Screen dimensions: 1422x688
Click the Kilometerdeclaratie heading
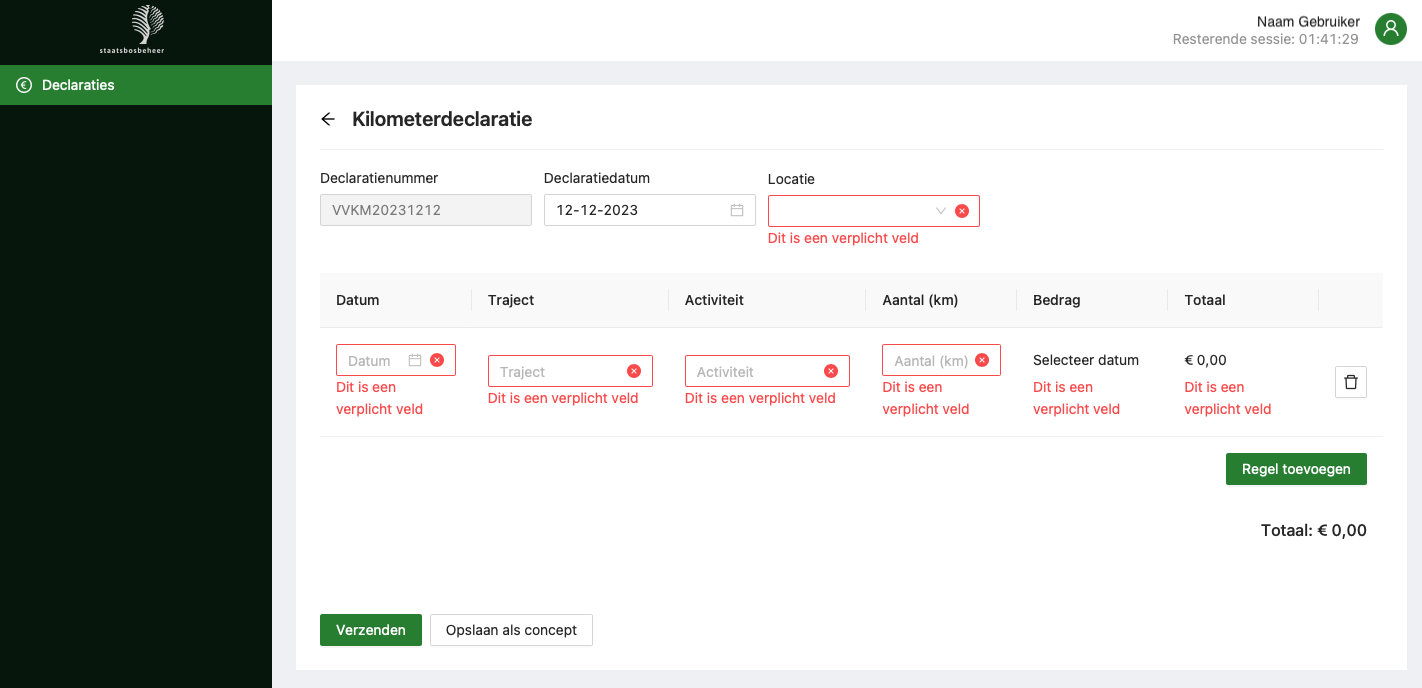click(442, 119)
